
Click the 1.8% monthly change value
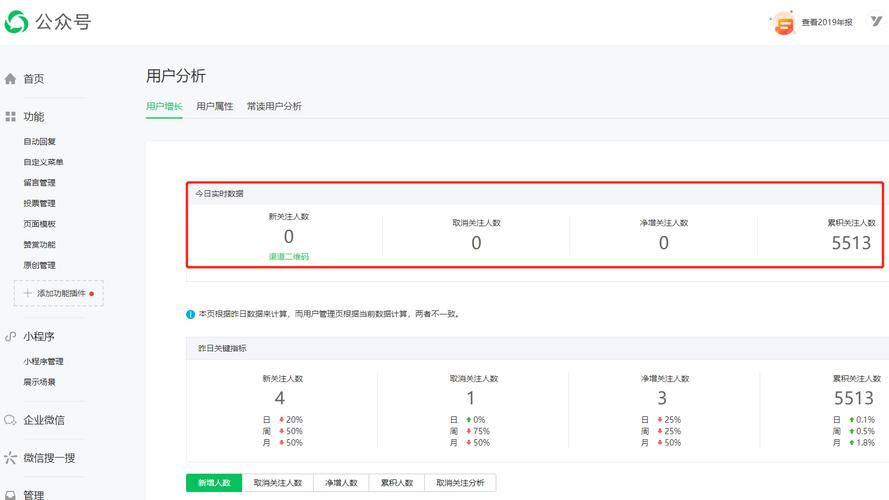tap(865, 443)
